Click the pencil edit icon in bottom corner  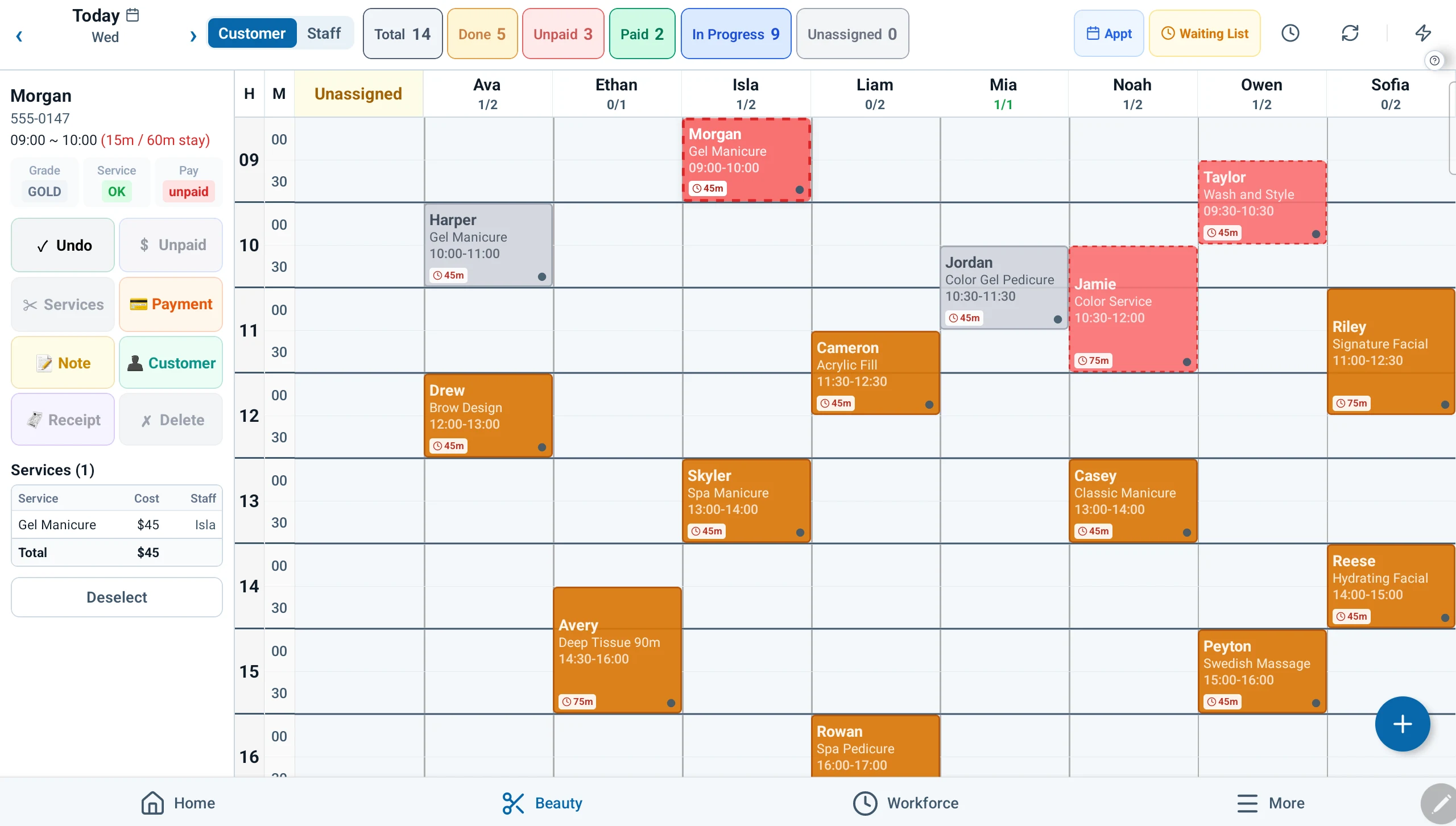point(1441,804)
